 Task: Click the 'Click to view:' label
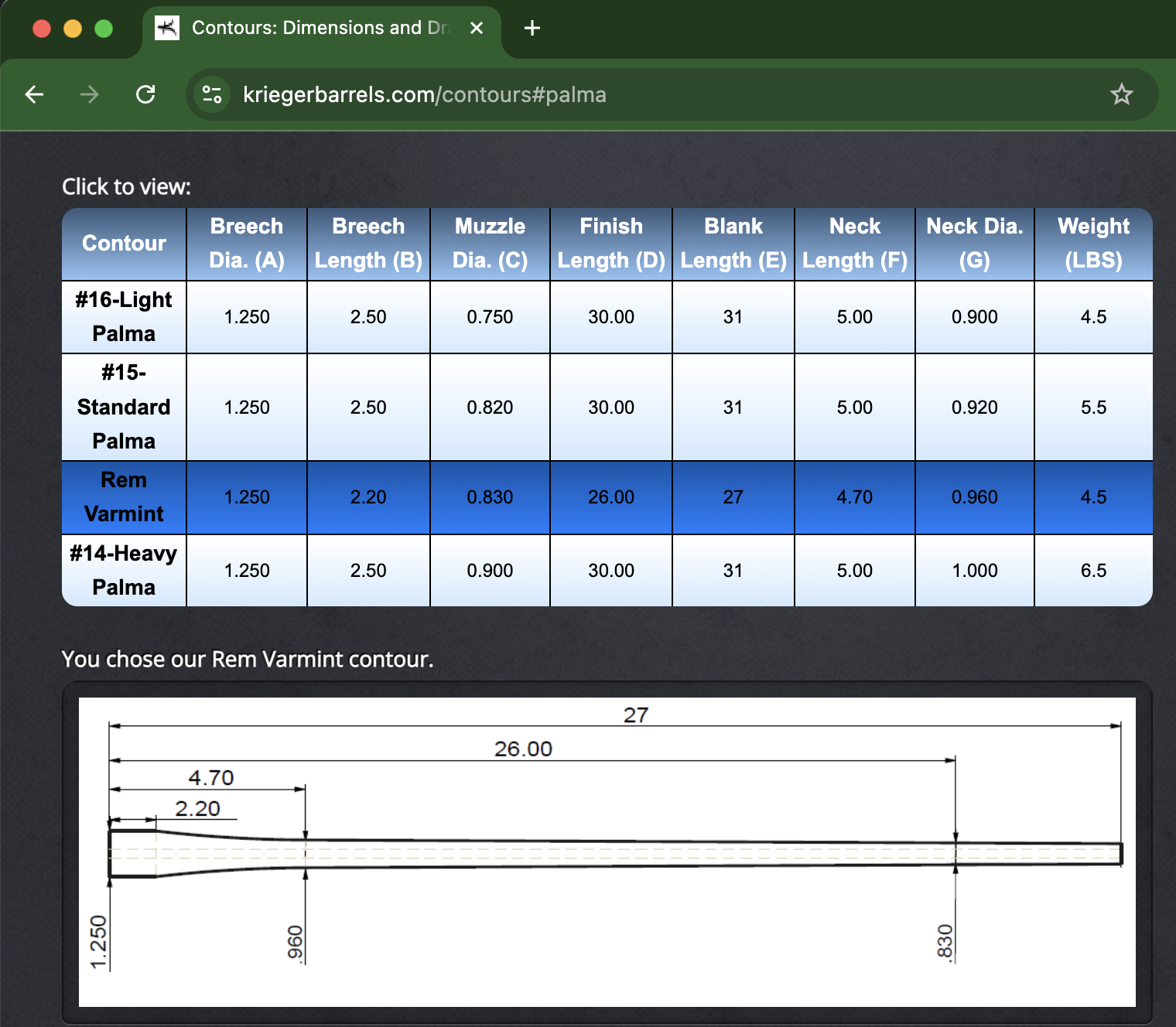126,186
